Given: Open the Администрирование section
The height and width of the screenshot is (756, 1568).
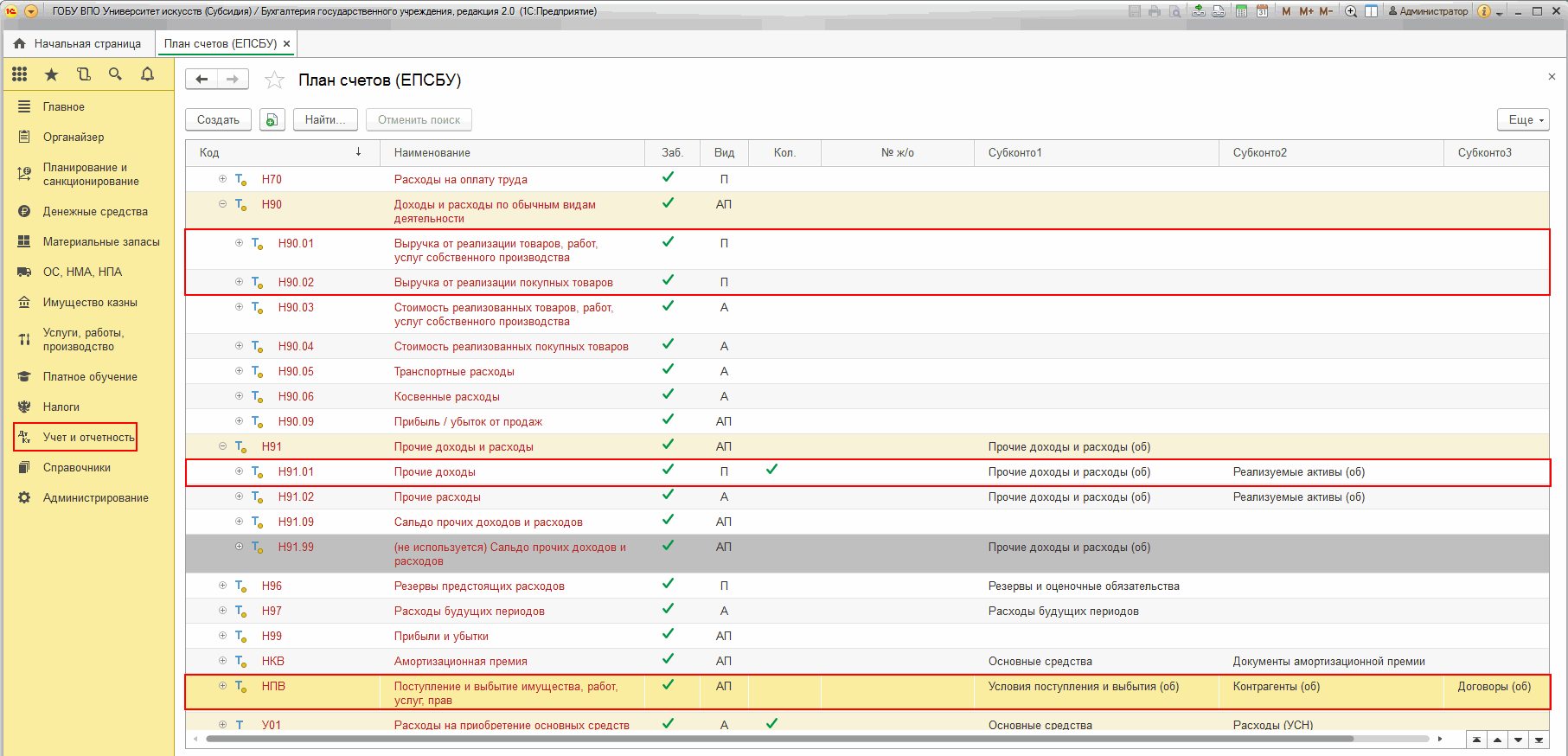Looking at the screenshot, I should (x=96, y=498).
